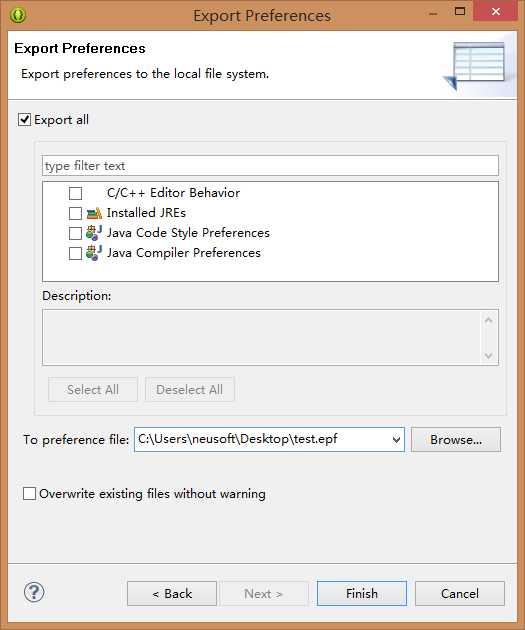Minimize the Export Preferences window
This screenshot has height=630, width=525.
coord(433,12)
